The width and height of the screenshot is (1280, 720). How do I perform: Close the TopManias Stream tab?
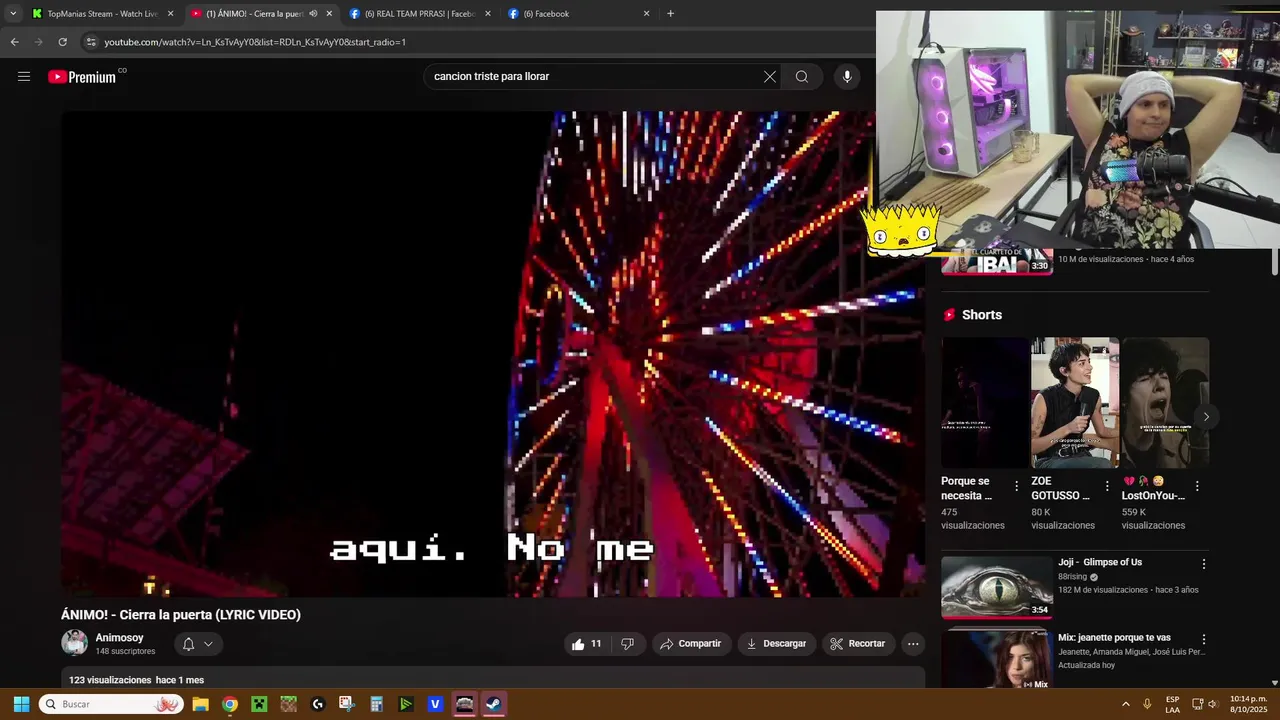170,14
